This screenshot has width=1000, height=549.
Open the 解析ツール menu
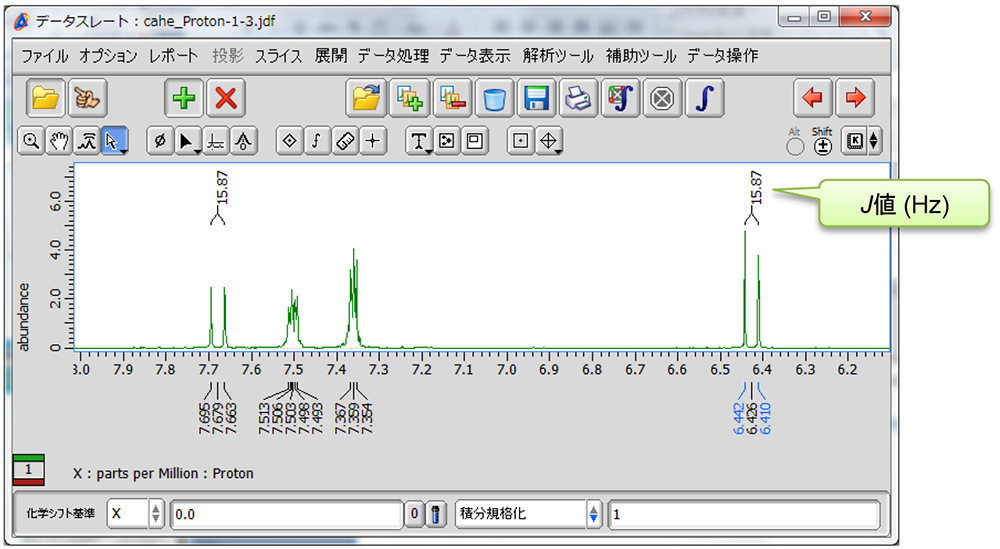pos(557,56)
